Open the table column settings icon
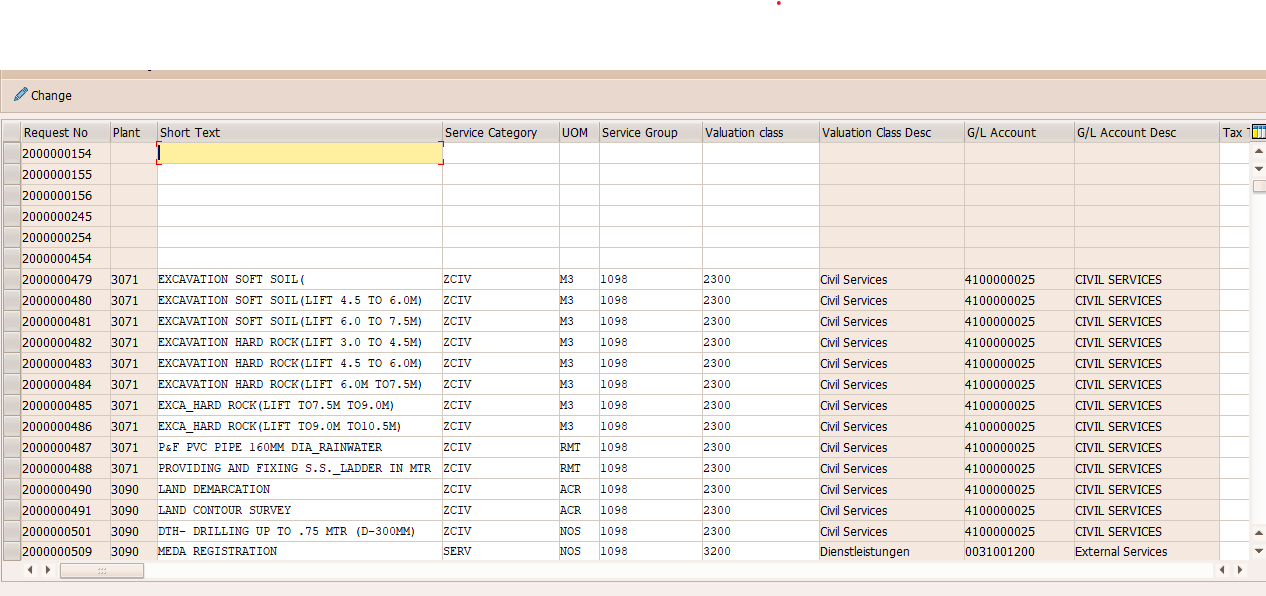Image resolution: width=1266 pixels, height=596 pixels. tap(1258, 131)
